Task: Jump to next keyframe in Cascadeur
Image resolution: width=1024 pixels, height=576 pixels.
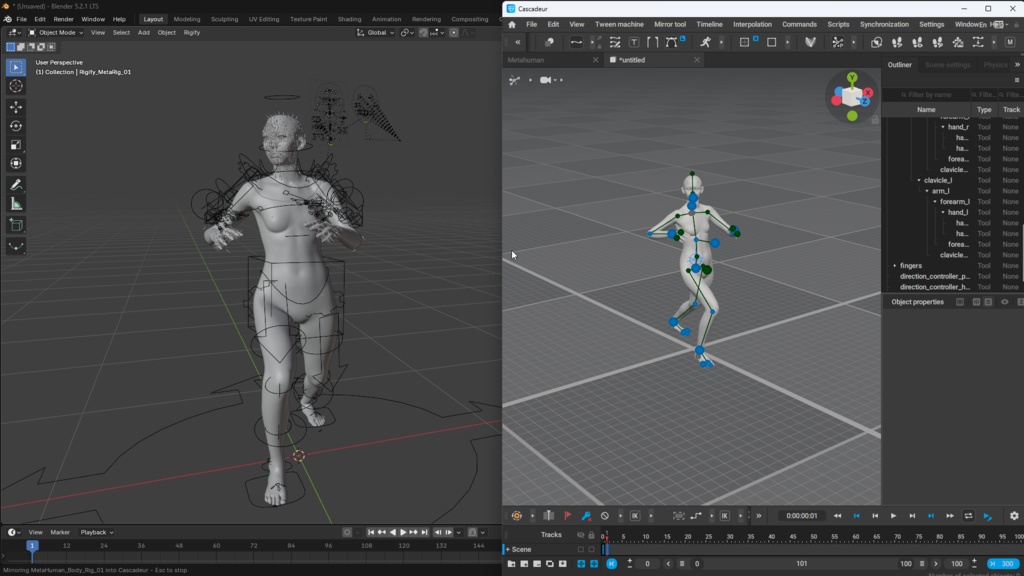Action: (x=931, y=516)
